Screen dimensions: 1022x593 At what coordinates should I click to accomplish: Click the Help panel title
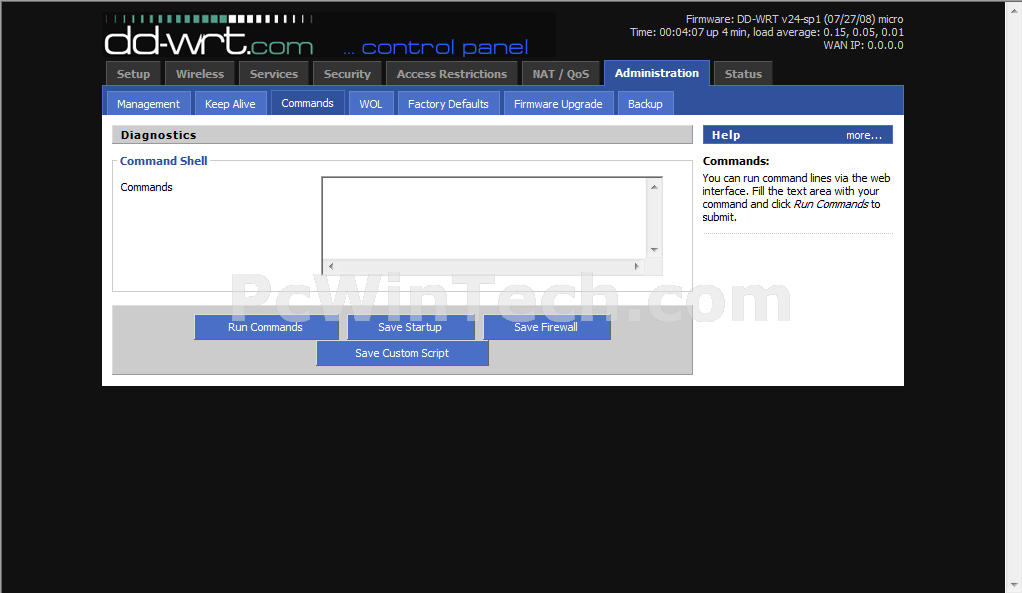[x=726, y=135]
